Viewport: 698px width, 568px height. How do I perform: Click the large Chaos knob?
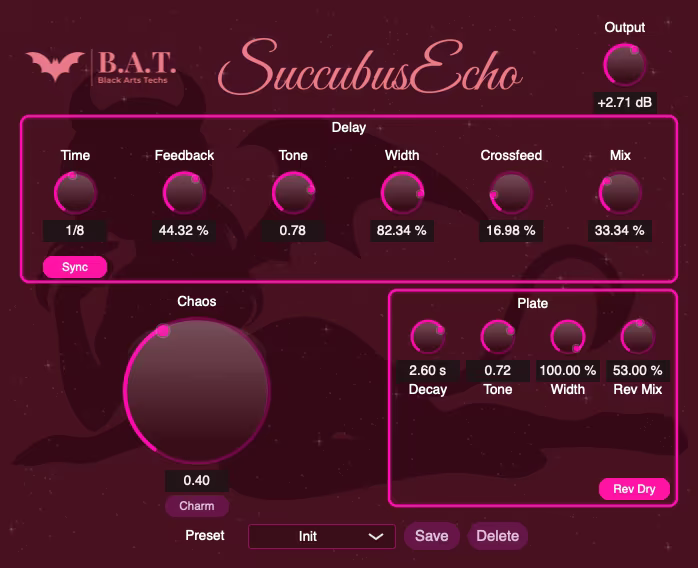pyautogui.click(x=197, y=390)
